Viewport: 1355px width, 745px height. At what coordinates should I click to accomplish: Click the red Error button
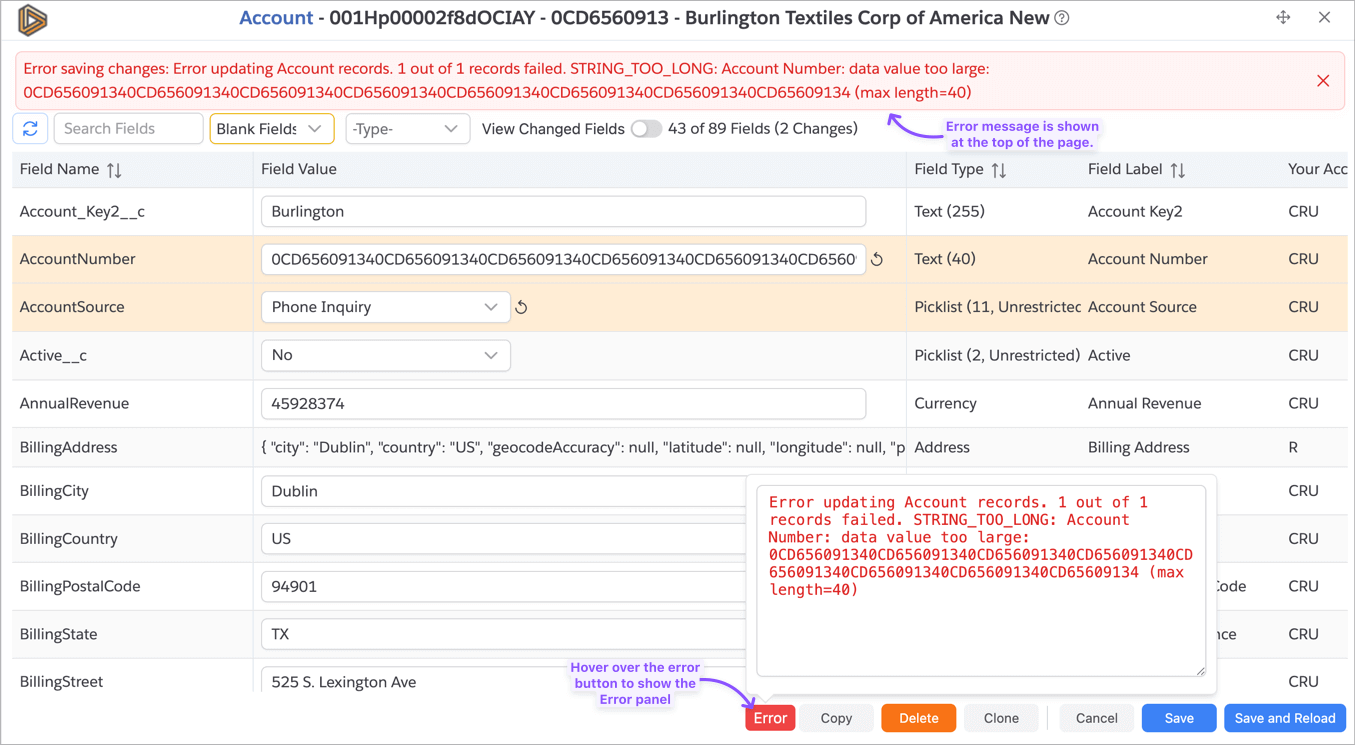(769, 718)
